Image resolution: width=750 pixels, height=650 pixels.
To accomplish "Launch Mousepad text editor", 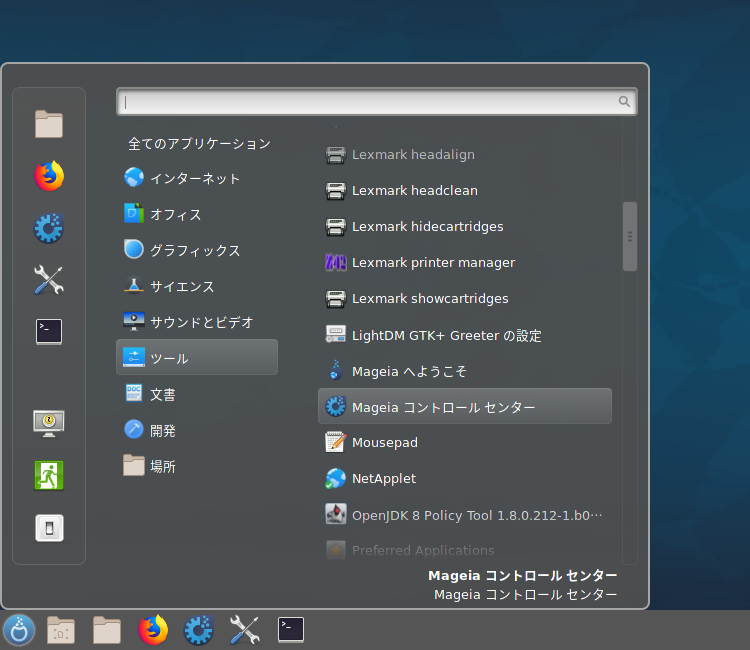I will click(x=465, y=442).
